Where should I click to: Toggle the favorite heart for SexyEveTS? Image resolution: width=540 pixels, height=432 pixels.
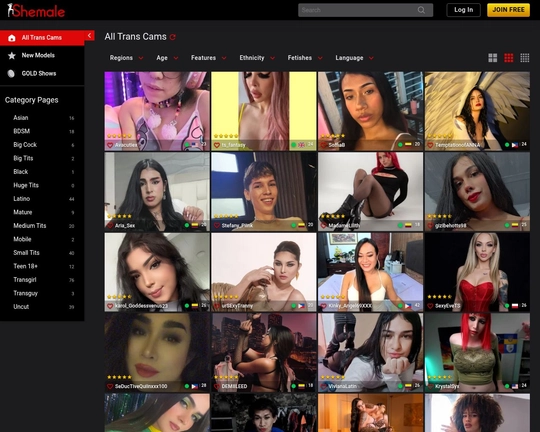coord(430,306)
